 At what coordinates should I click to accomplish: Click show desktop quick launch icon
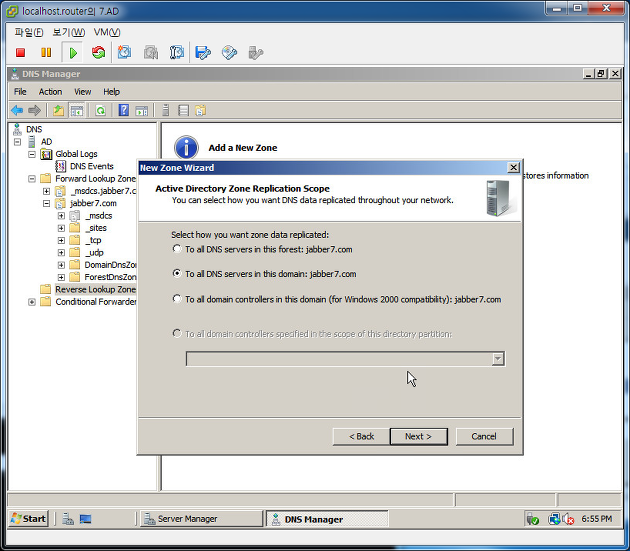[85, 519]
